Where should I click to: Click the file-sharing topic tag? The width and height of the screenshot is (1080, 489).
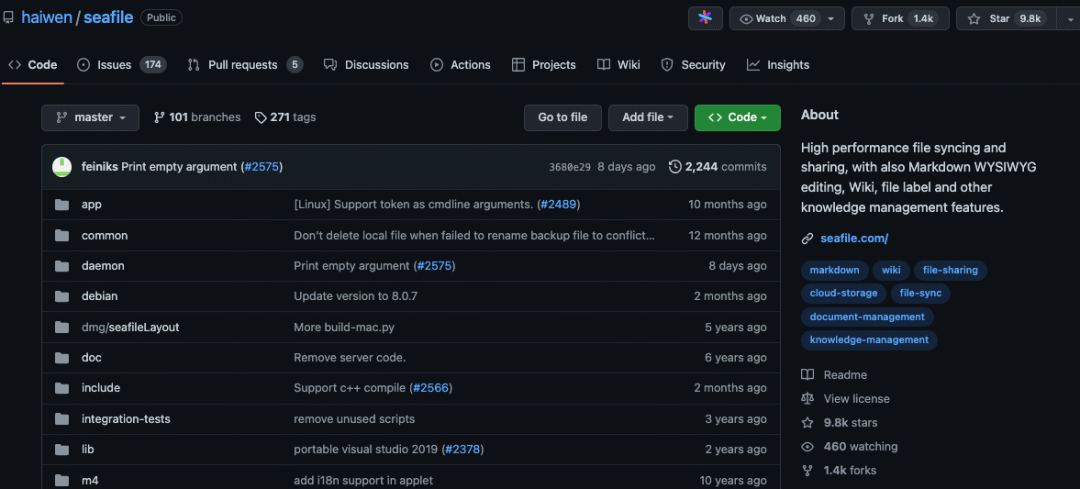(x=951, y=271)
